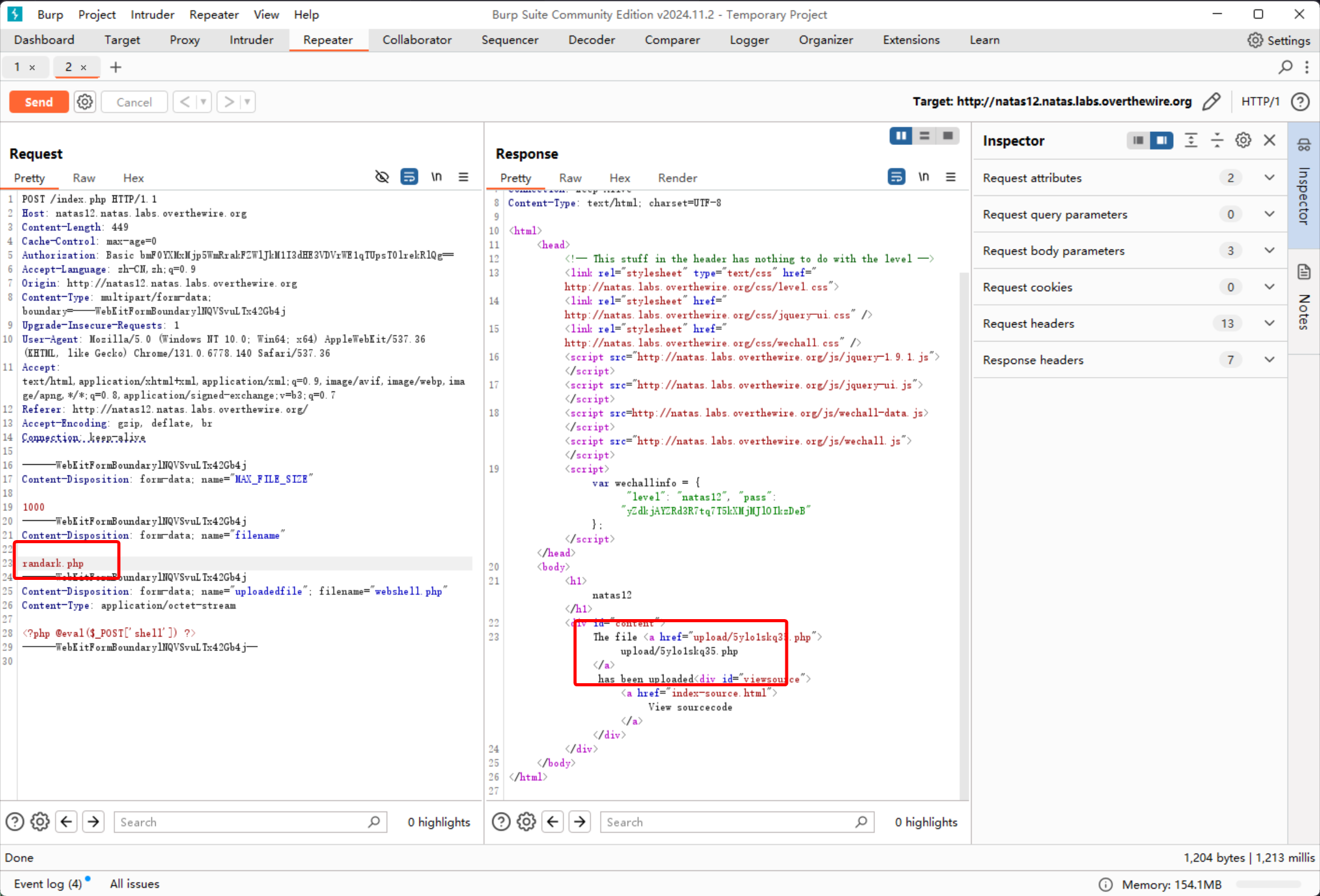Screen dimensions: 1320x896
Task: Go back to previous request in history
Action: coord(185,102)
